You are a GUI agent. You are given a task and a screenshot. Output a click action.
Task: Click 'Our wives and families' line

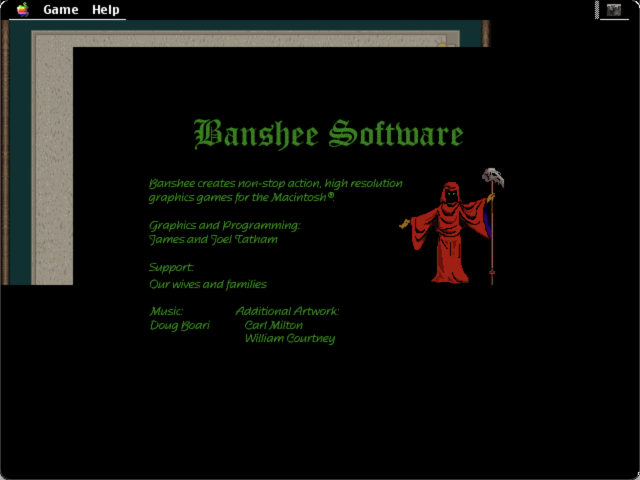[208, 284]
